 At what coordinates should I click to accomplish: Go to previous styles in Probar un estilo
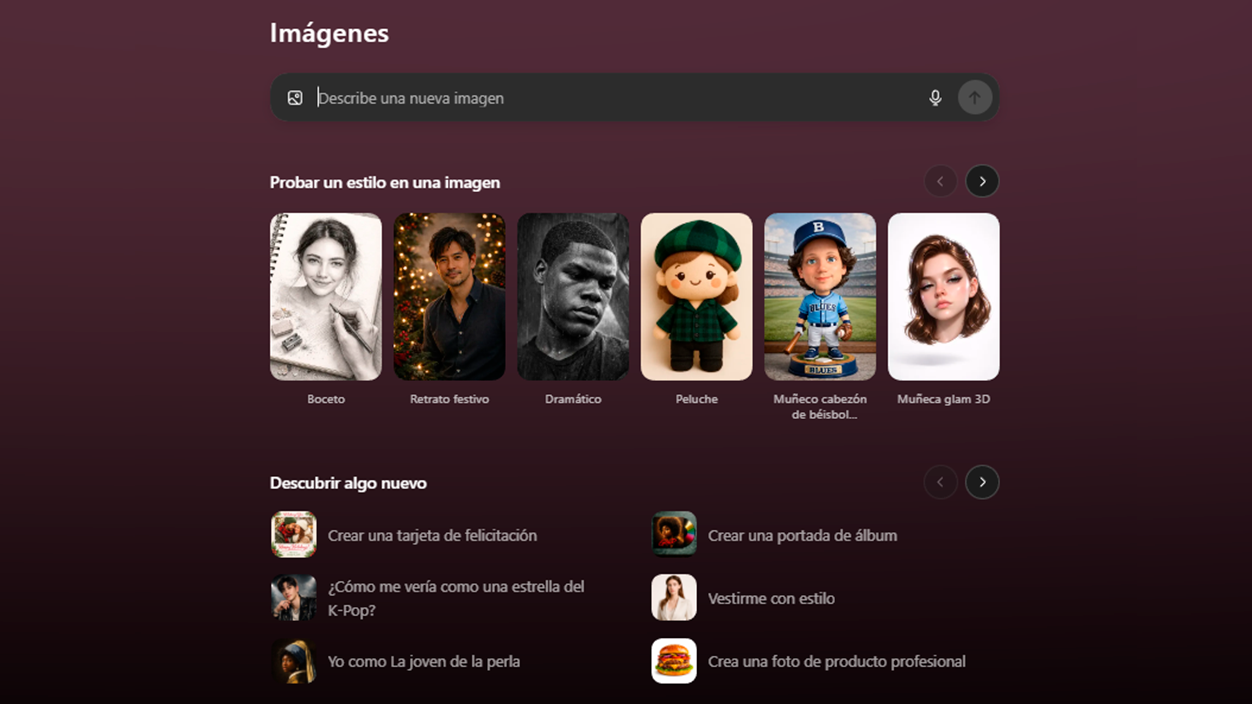coord(940,181)
